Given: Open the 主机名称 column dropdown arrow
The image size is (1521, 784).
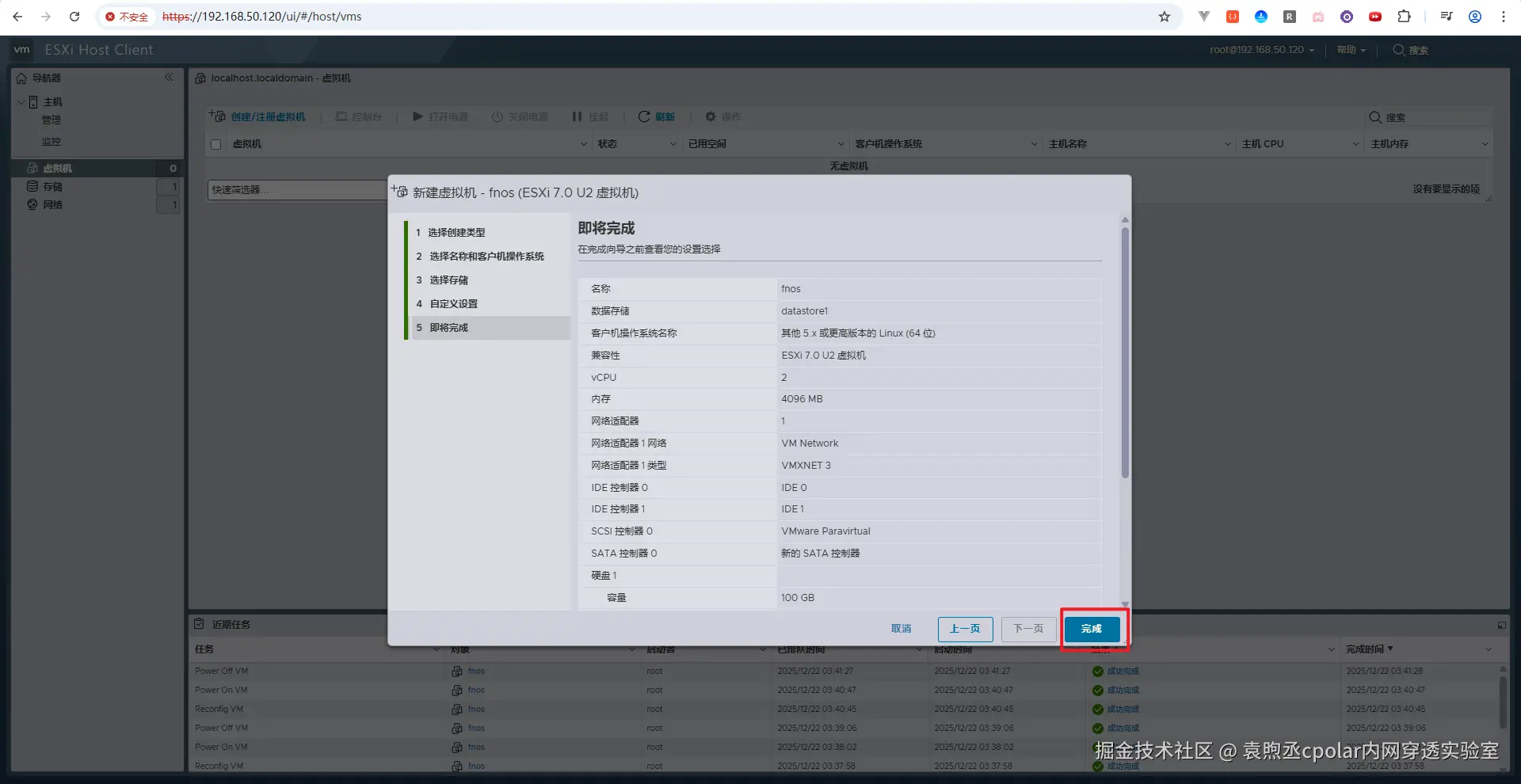Looking at the screenshot, I should click(1228, 144).
